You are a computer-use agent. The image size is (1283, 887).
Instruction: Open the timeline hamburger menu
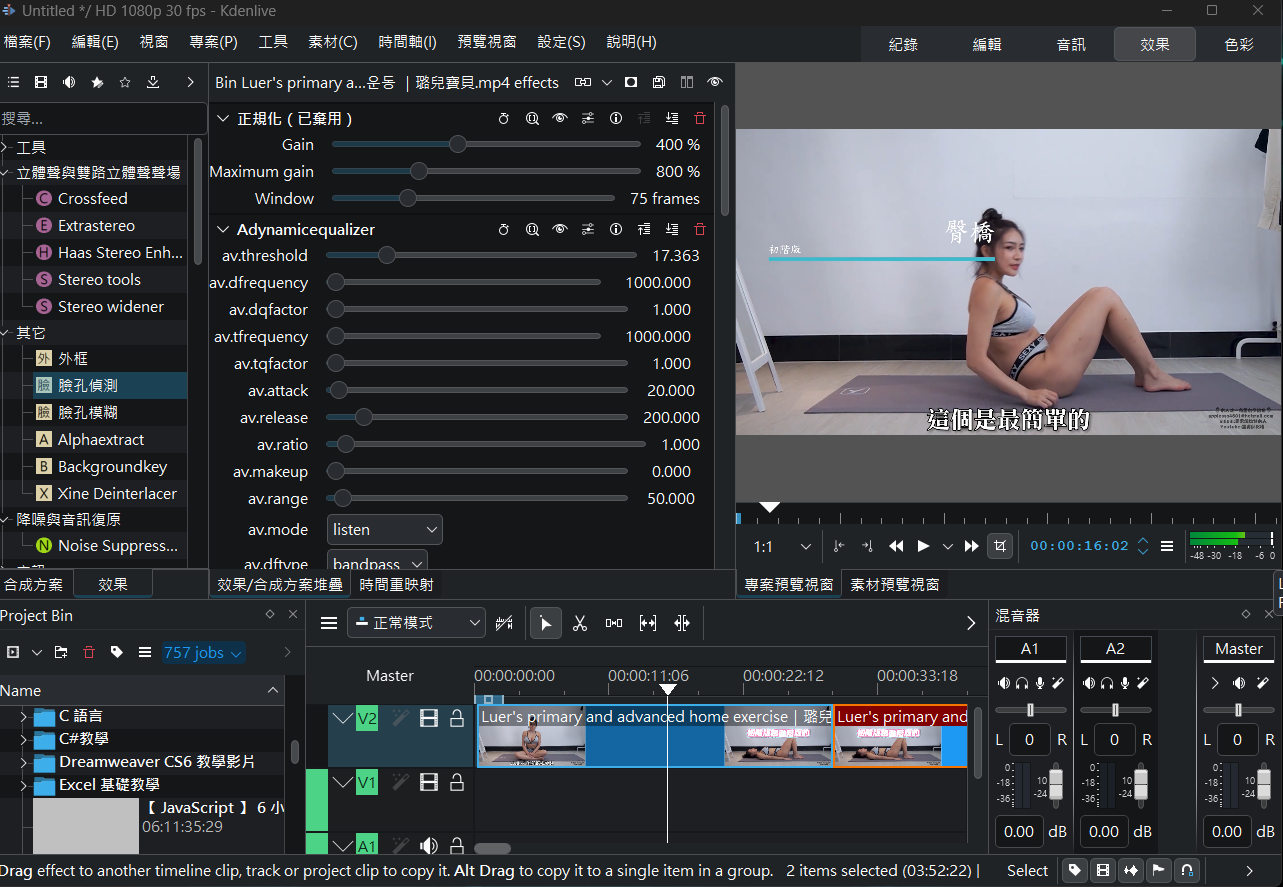pos(329,623)
